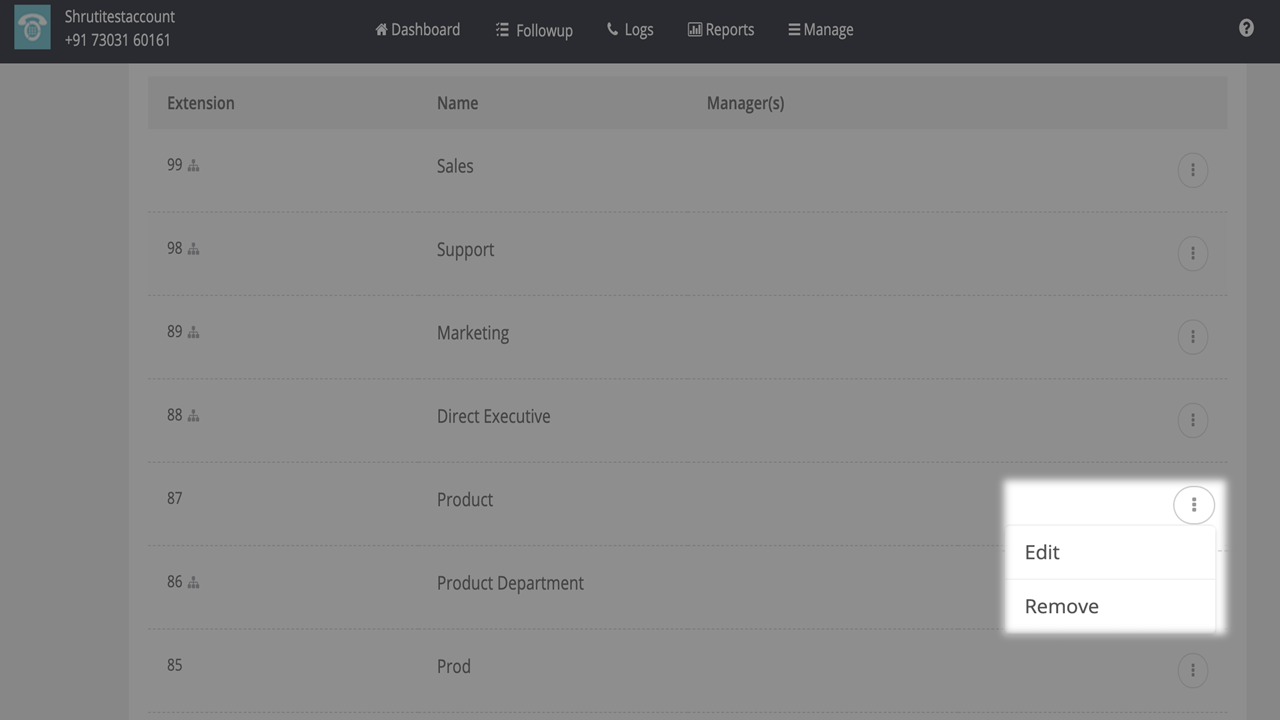1280x720 pixels.
Task: Open three-dot menu for Support row
Action: [x=1192, y=253]
